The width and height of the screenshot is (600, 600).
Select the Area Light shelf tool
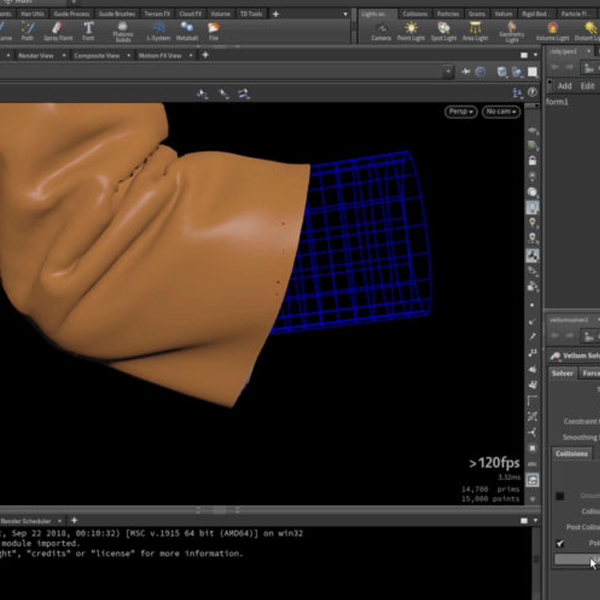click(475, 30)
